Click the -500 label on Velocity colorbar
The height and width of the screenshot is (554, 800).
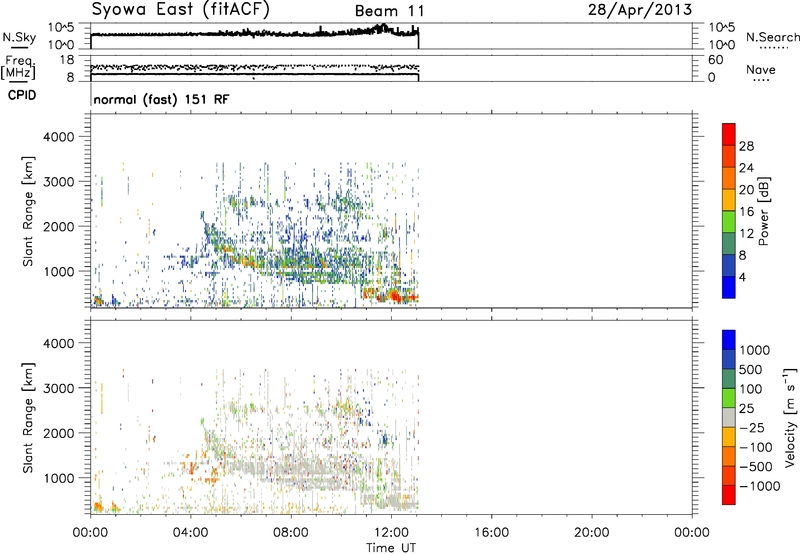click(756, 467)
